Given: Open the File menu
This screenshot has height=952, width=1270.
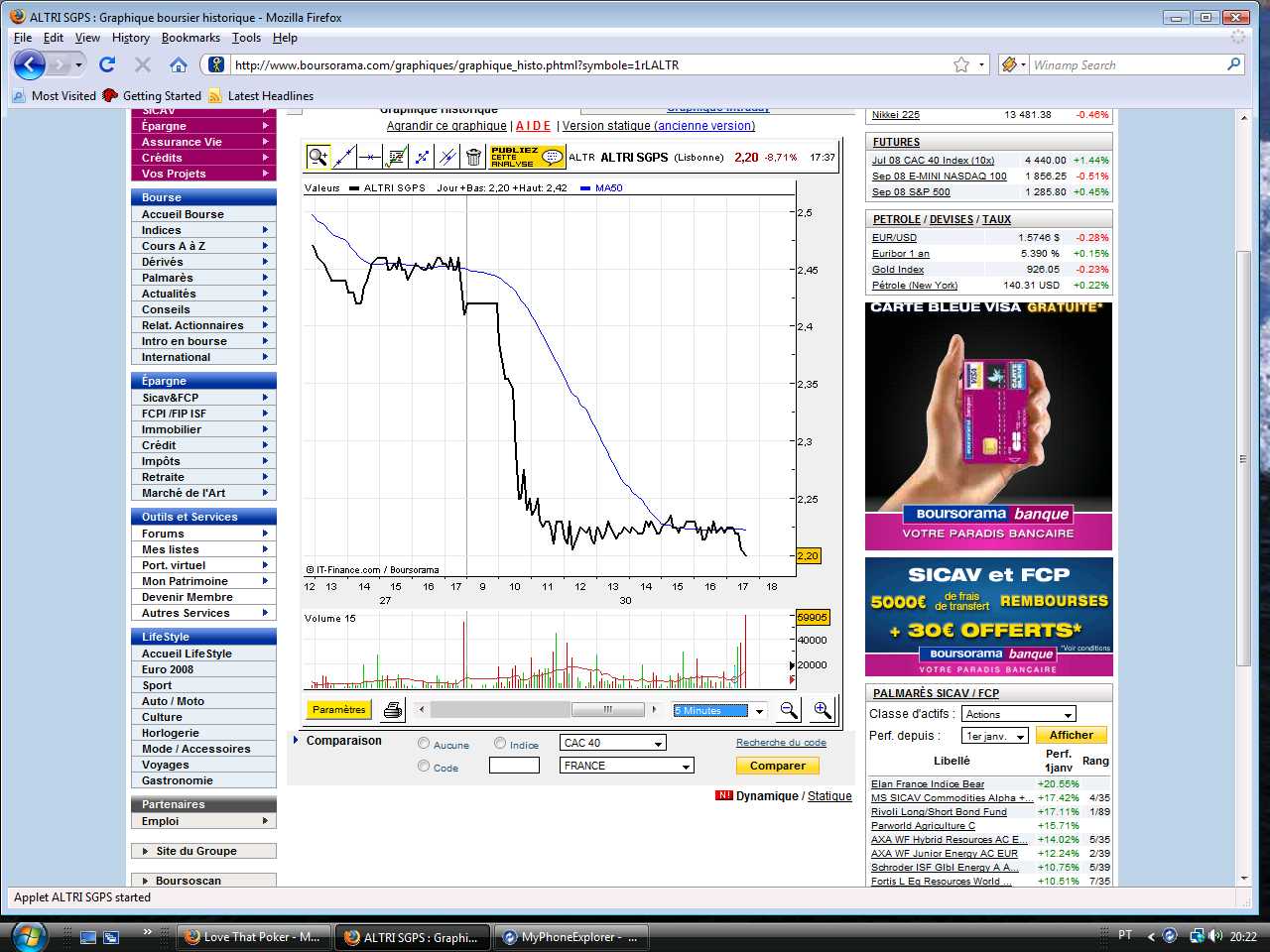Looking at the screenshot, I should coord(23,38).
